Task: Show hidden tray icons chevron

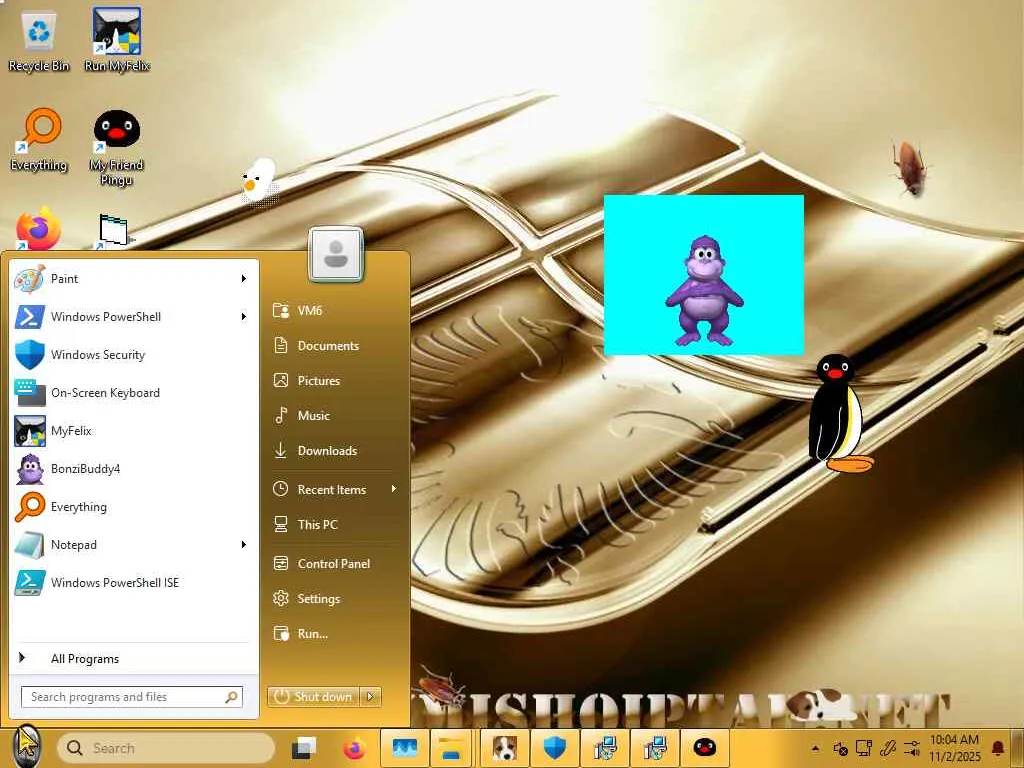Action: 816,748
